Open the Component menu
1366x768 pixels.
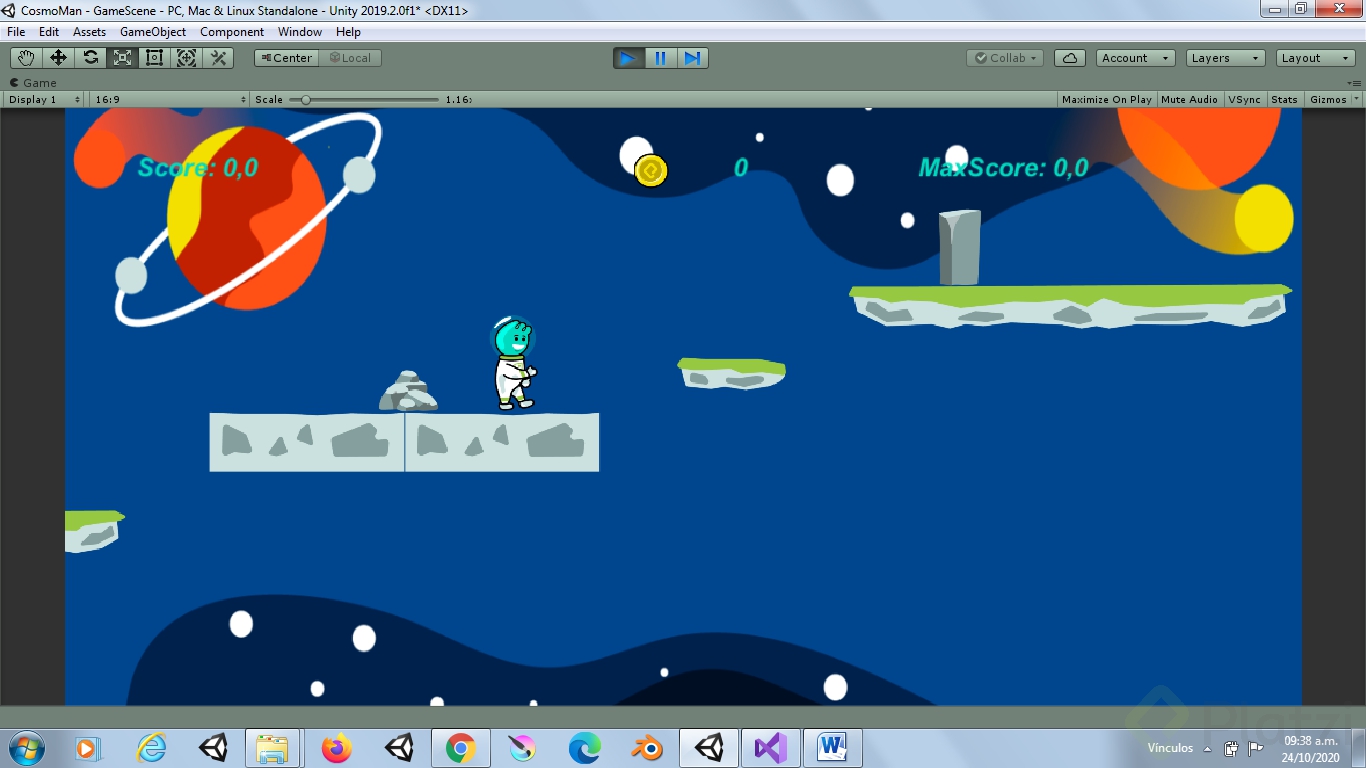232,32
